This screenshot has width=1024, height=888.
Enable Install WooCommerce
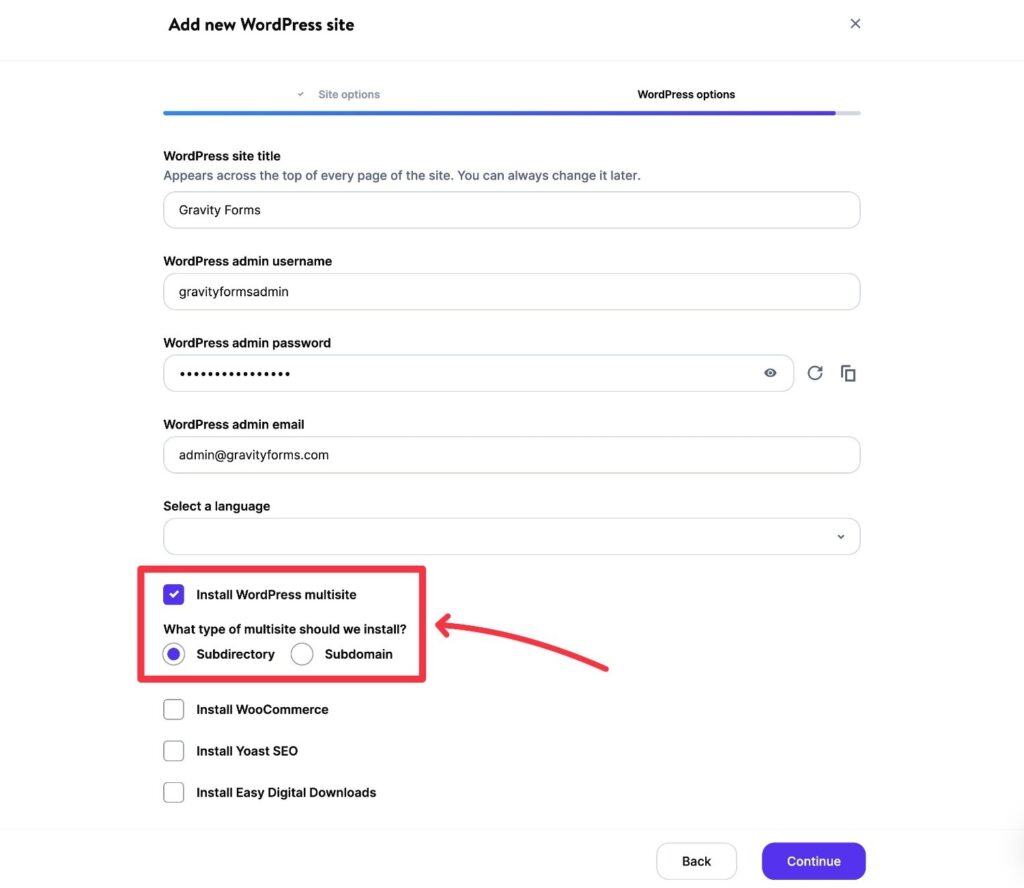[174, 709]
